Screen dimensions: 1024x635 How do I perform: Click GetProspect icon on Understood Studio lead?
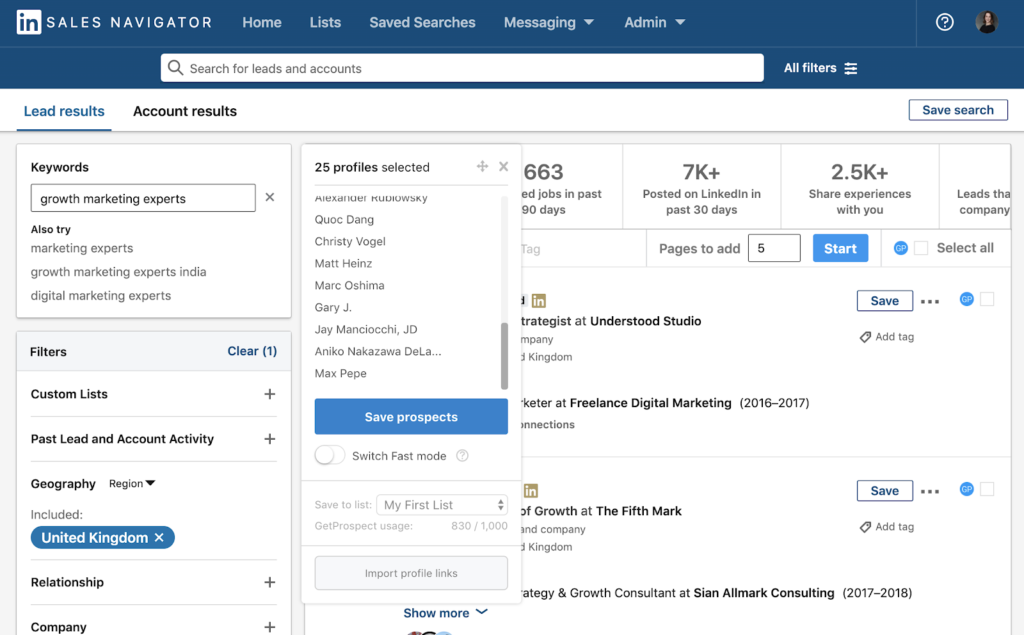[967, 299]
